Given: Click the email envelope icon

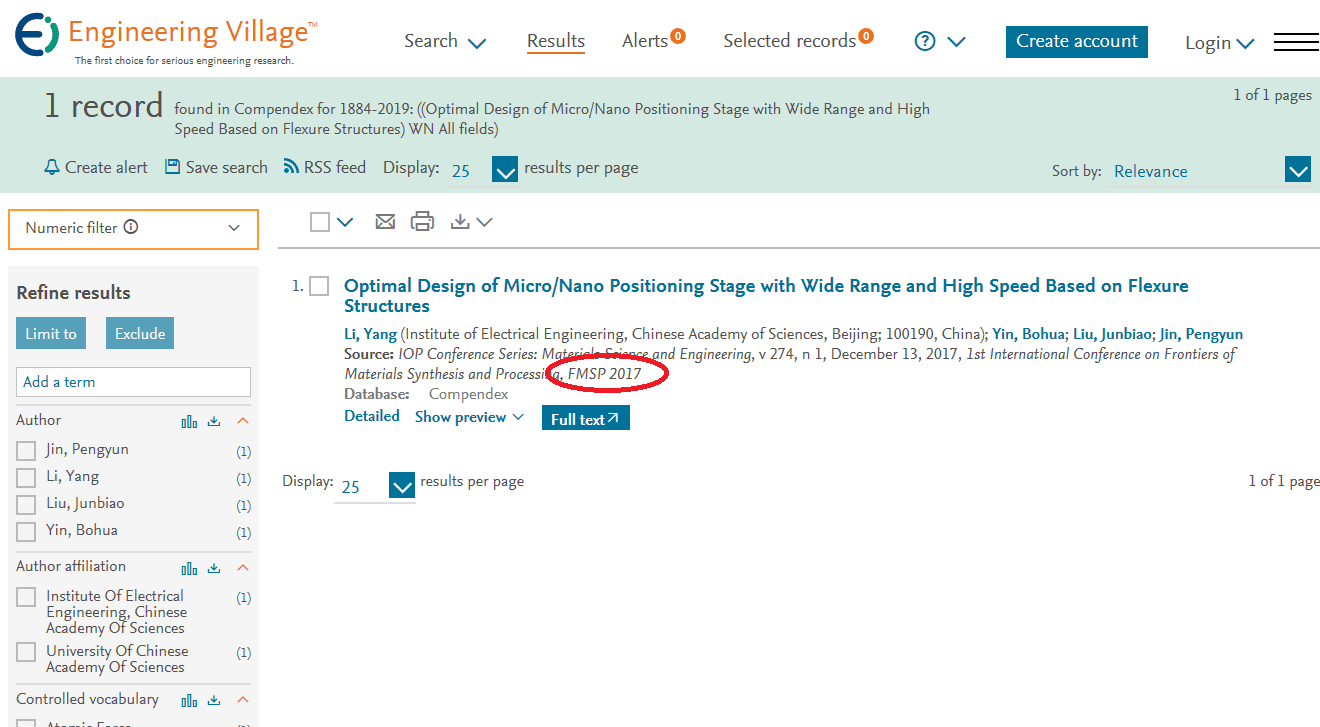Looking at the screenshot, I should (x=385, y=222).
